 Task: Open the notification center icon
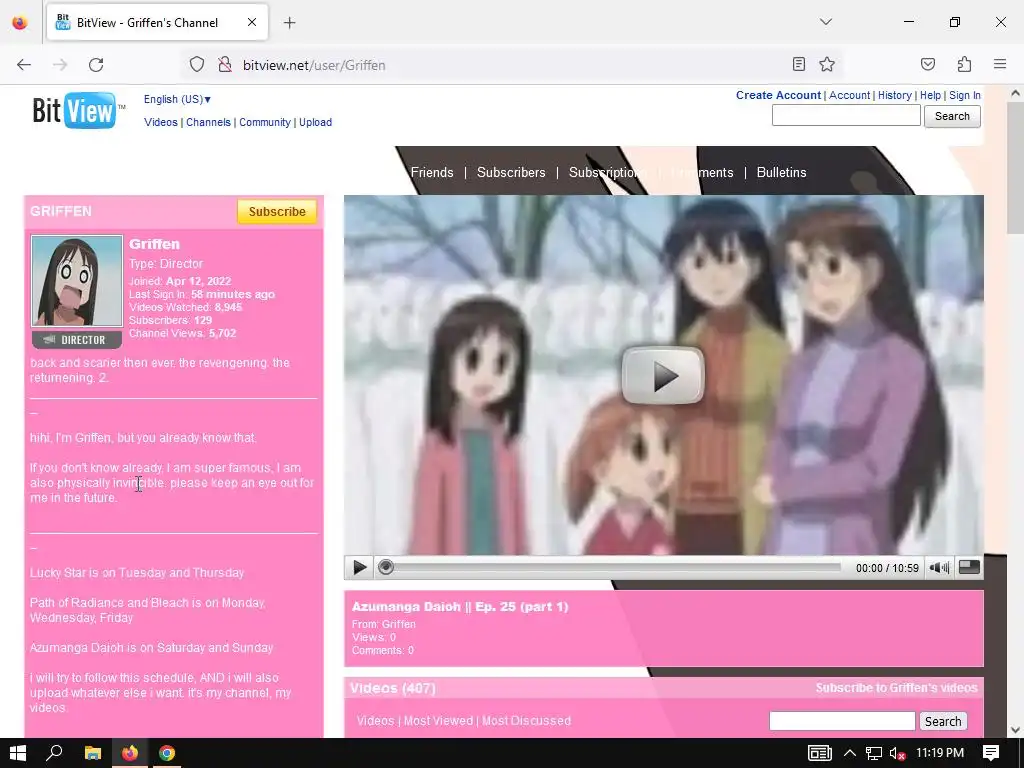coord(991,753)
